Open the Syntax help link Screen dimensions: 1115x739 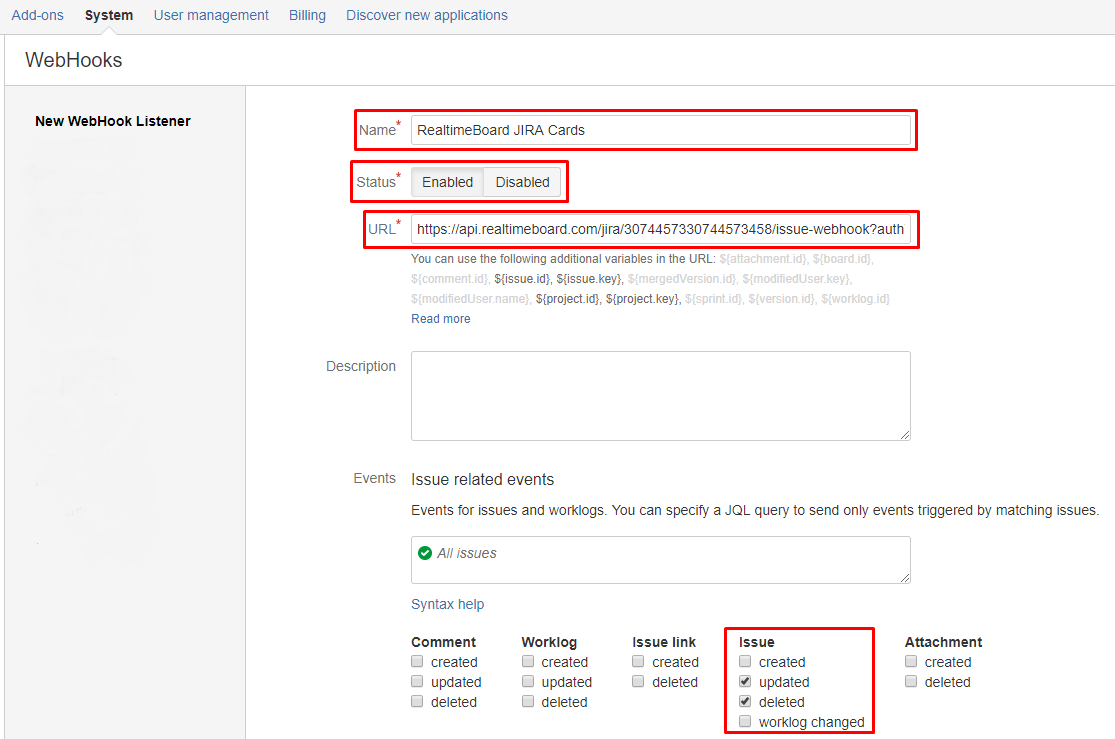tap(447, 604)
